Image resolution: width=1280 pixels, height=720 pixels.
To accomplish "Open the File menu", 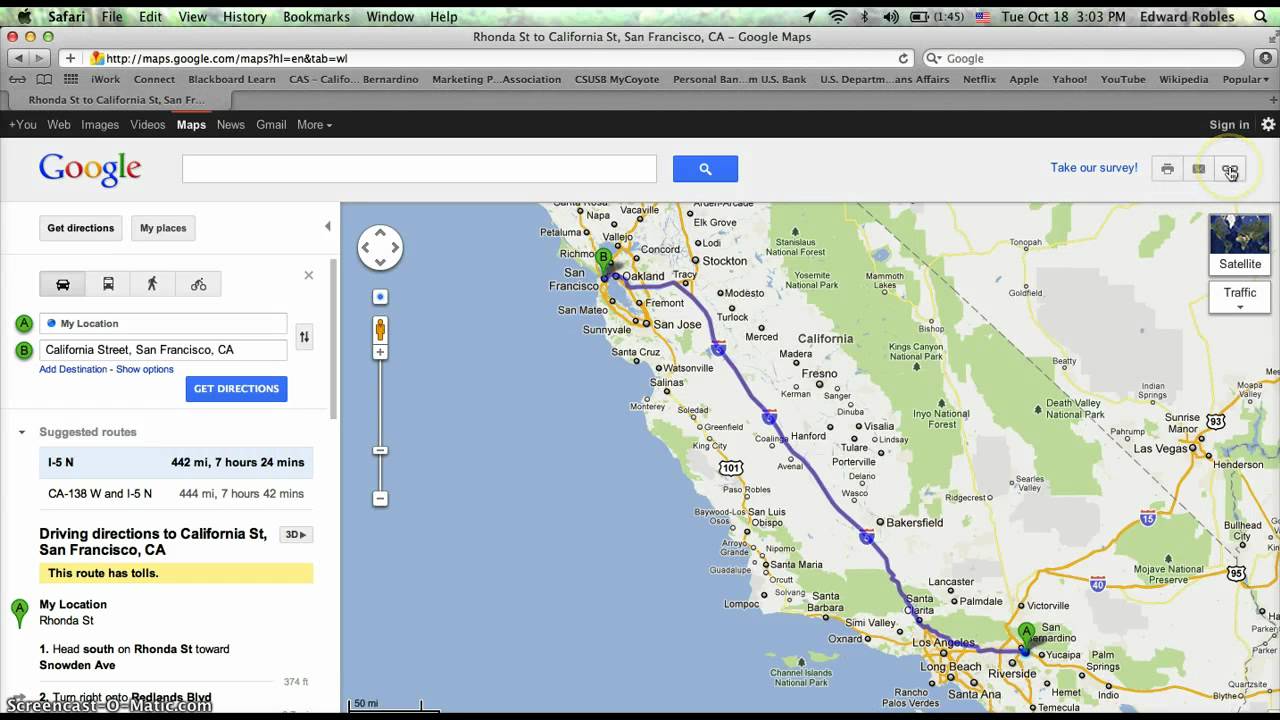I will (x=111, y=16).
